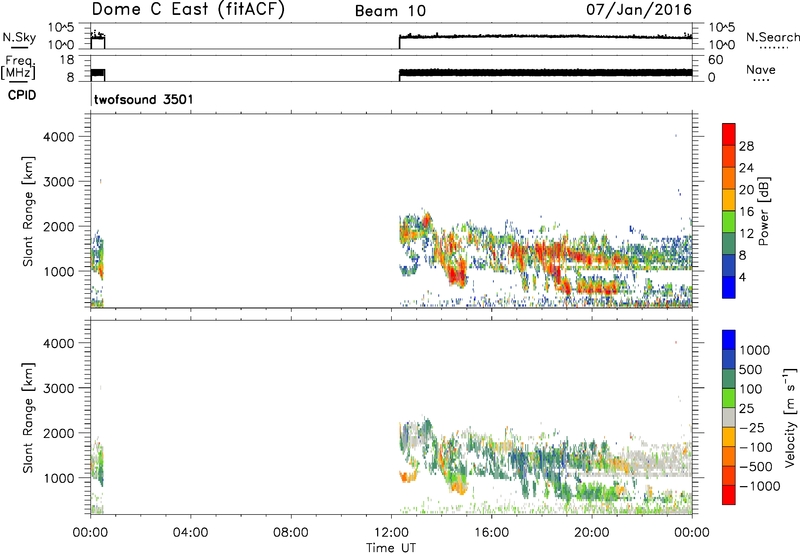
Task: Click the "Slant Range [km]" label of power panel
Action: point(28,211)
